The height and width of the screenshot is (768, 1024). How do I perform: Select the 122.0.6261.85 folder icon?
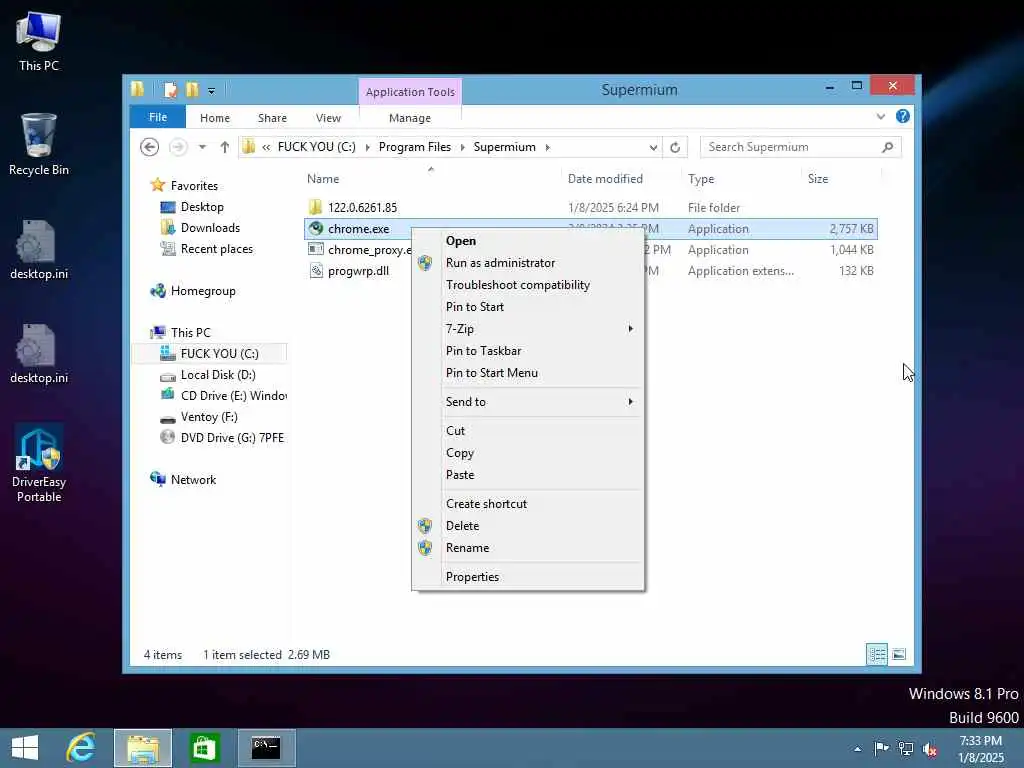pos(316,207)
